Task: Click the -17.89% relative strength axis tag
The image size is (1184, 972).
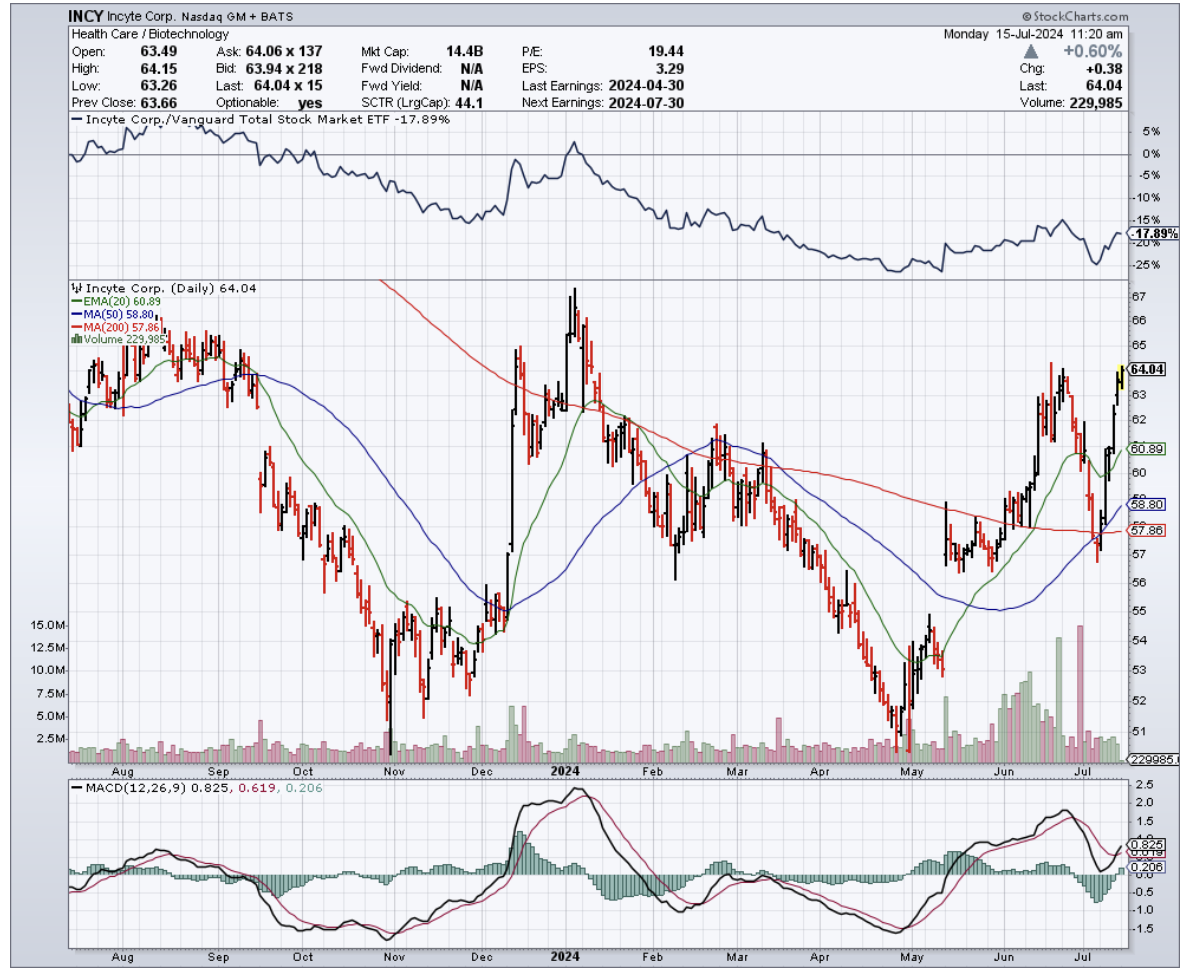Action: coord(1149,234)
